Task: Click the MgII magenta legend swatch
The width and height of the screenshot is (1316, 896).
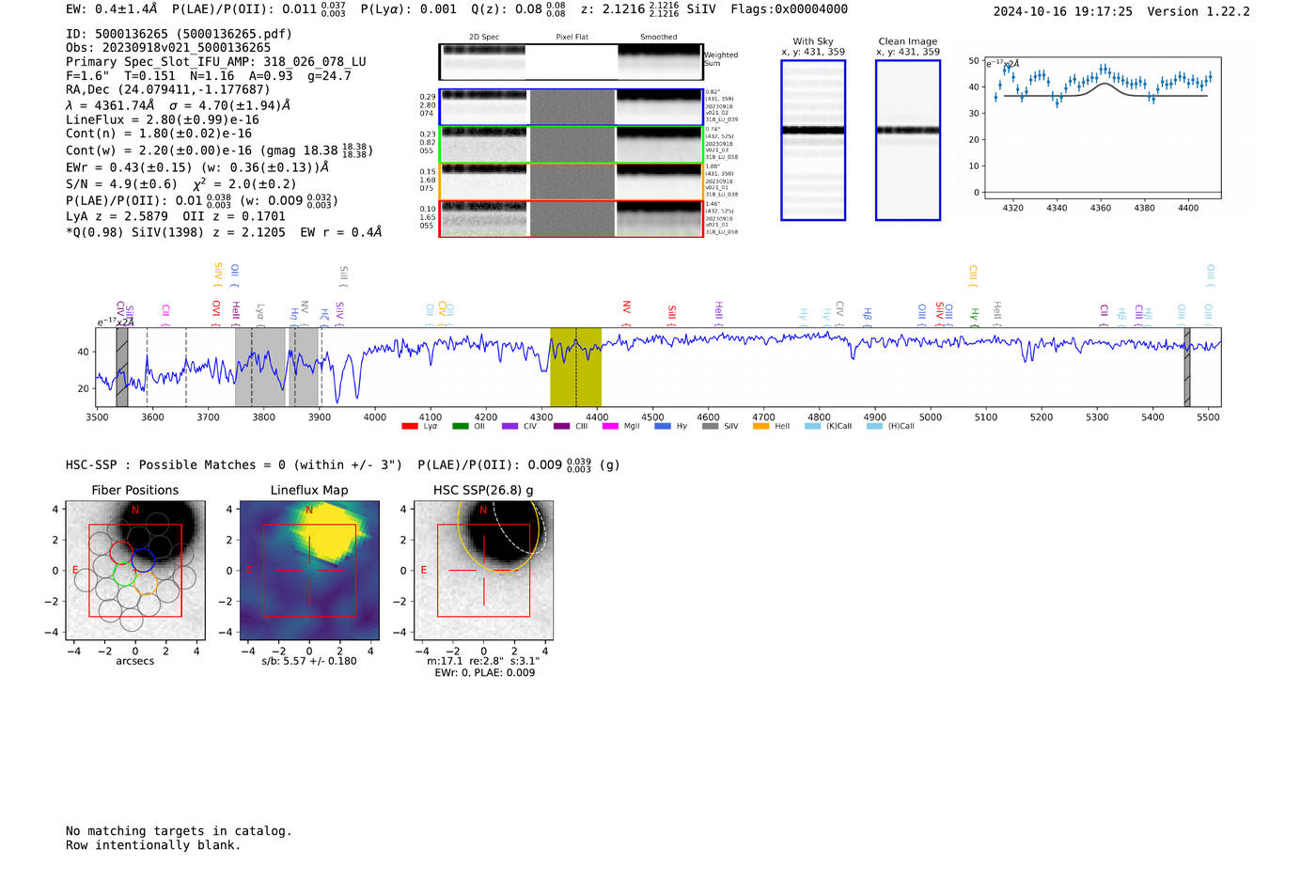Action: point(610,426)
